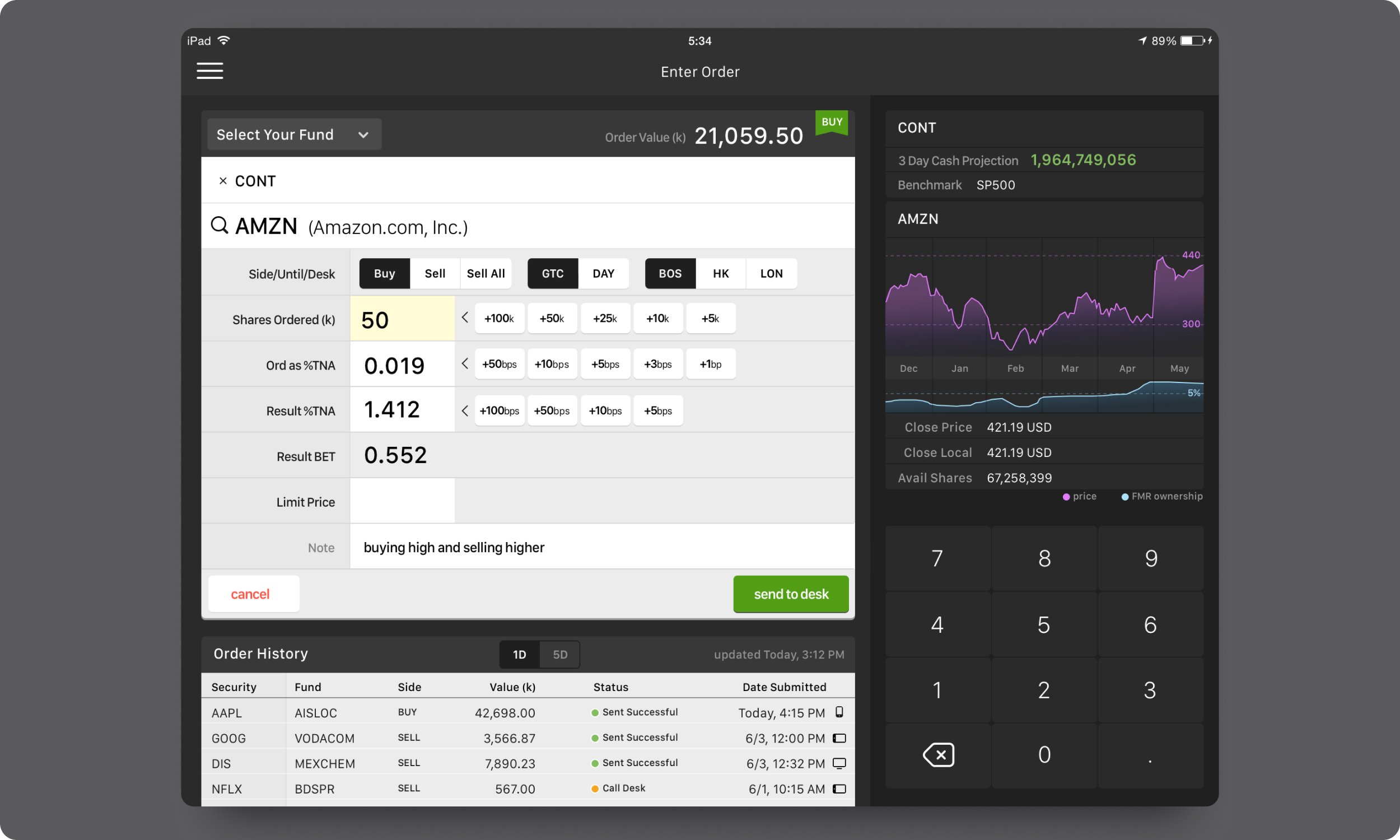
Task: Click monitor icon on DIS order row
Action: 839,763
